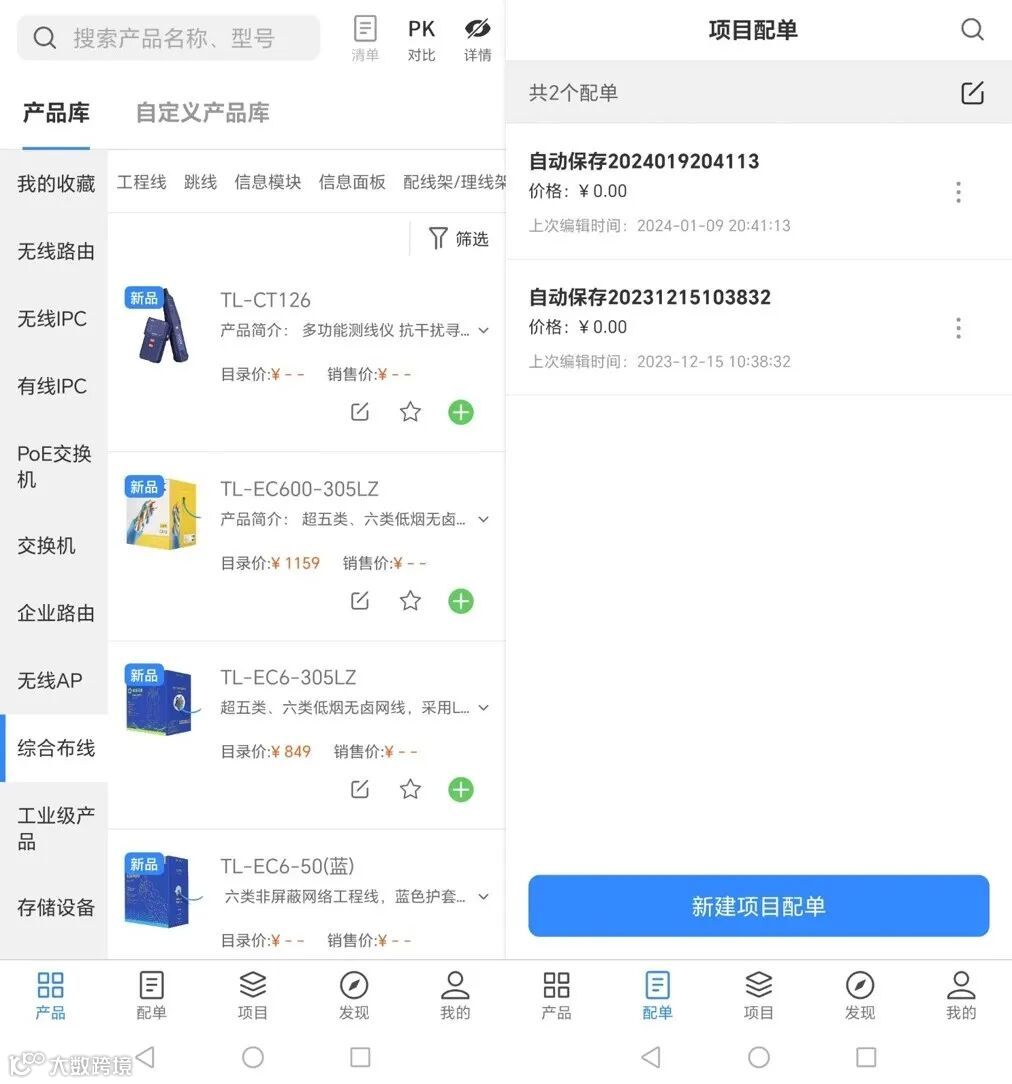Select 企业路由 category
This screenshot has height=1084, width=1012.
pos(54,613)
